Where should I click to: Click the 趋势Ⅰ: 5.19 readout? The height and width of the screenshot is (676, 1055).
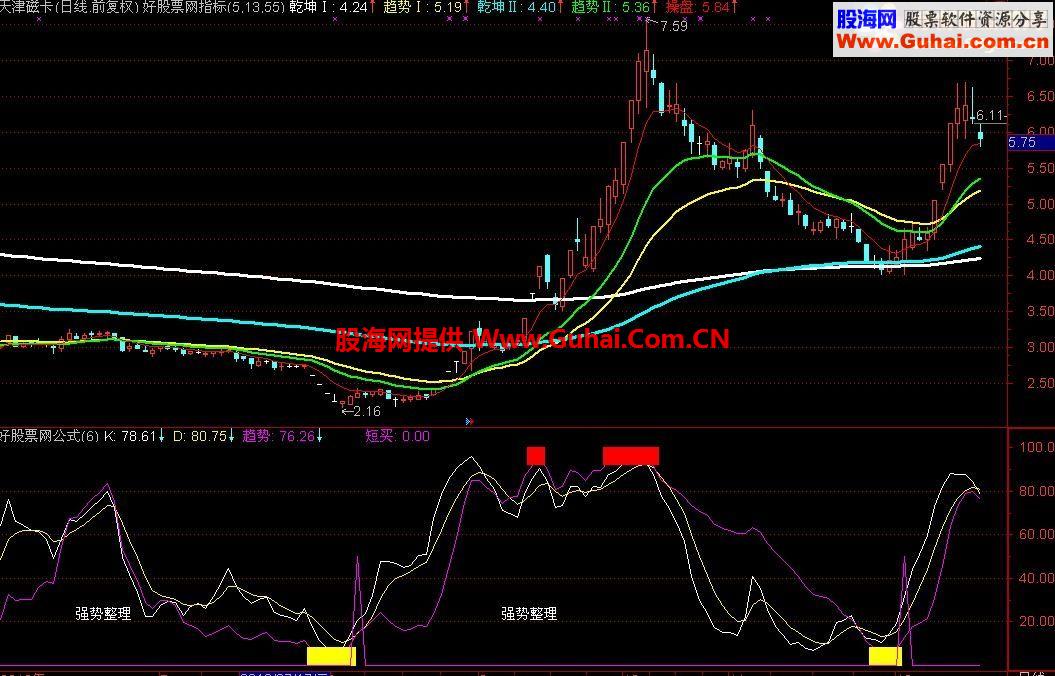pyautogui.click(x=427, y=8)
